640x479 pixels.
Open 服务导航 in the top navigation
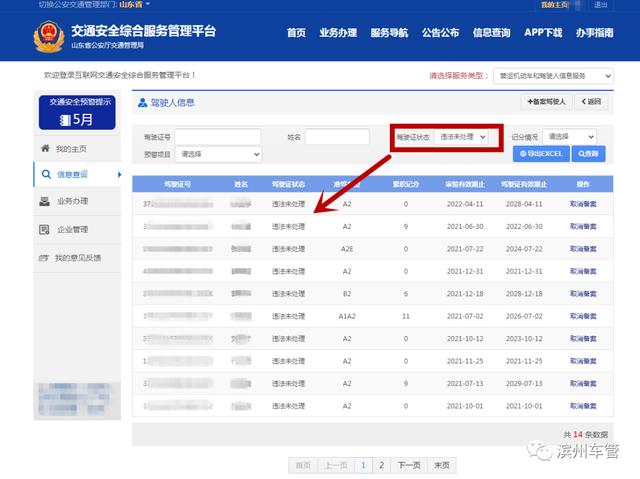(x=389, y=33)
